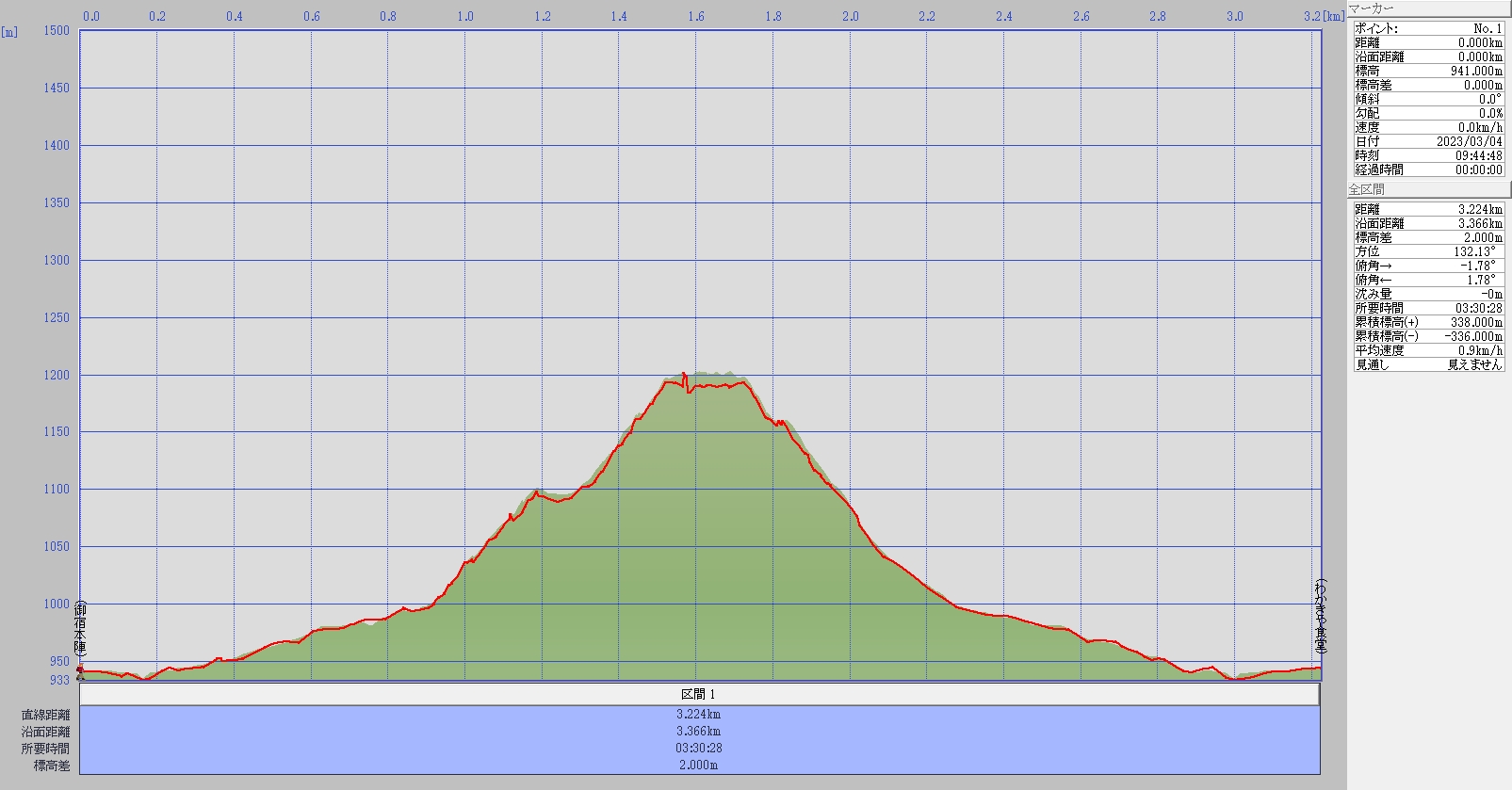This screenshot has height=790, width=1512.
Task: Click the 日付 2023/03/04 row
Action: pyautogui.click(x=1428, y=141)
